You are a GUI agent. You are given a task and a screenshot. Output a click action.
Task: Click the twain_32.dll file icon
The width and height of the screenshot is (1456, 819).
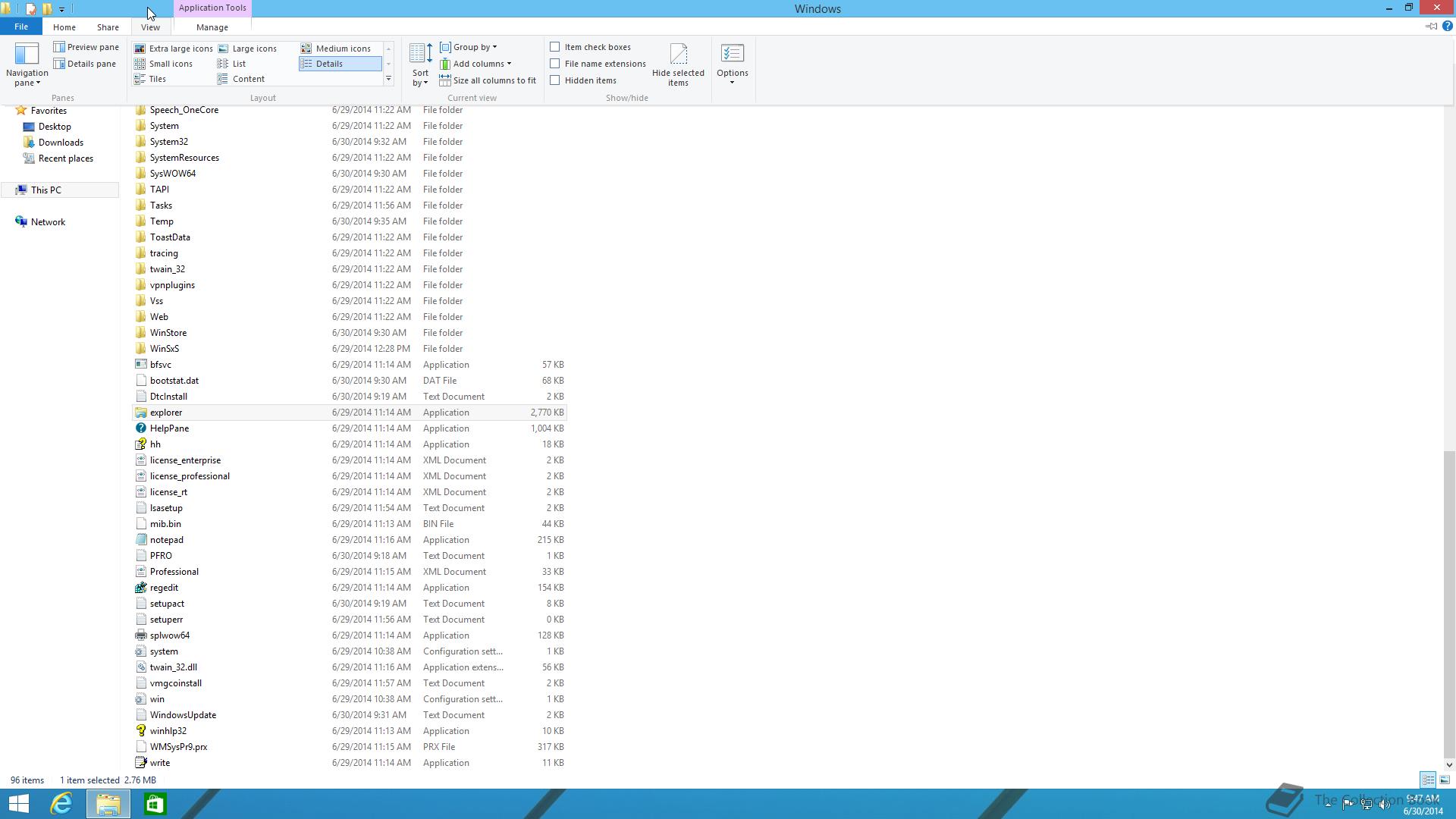click(x=140, y=667)
